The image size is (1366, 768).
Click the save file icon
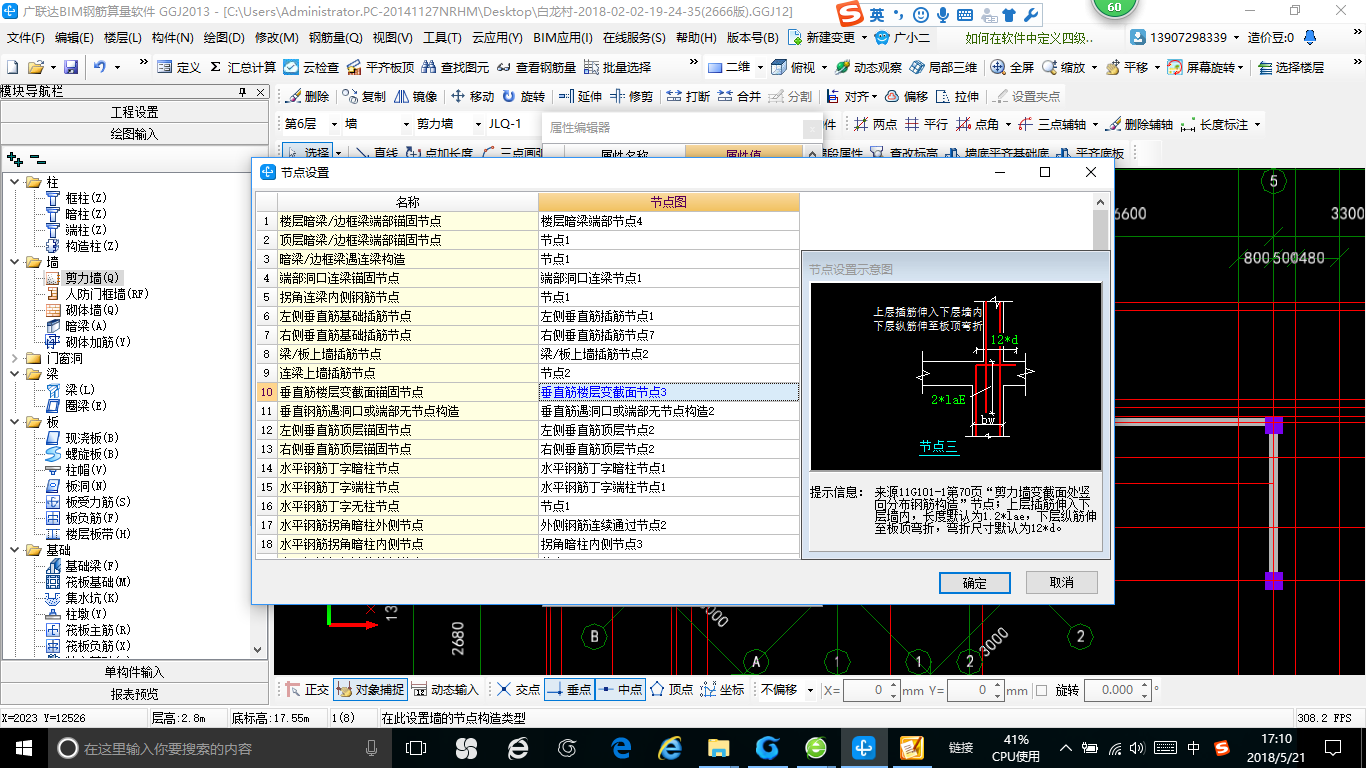[71, 67]
